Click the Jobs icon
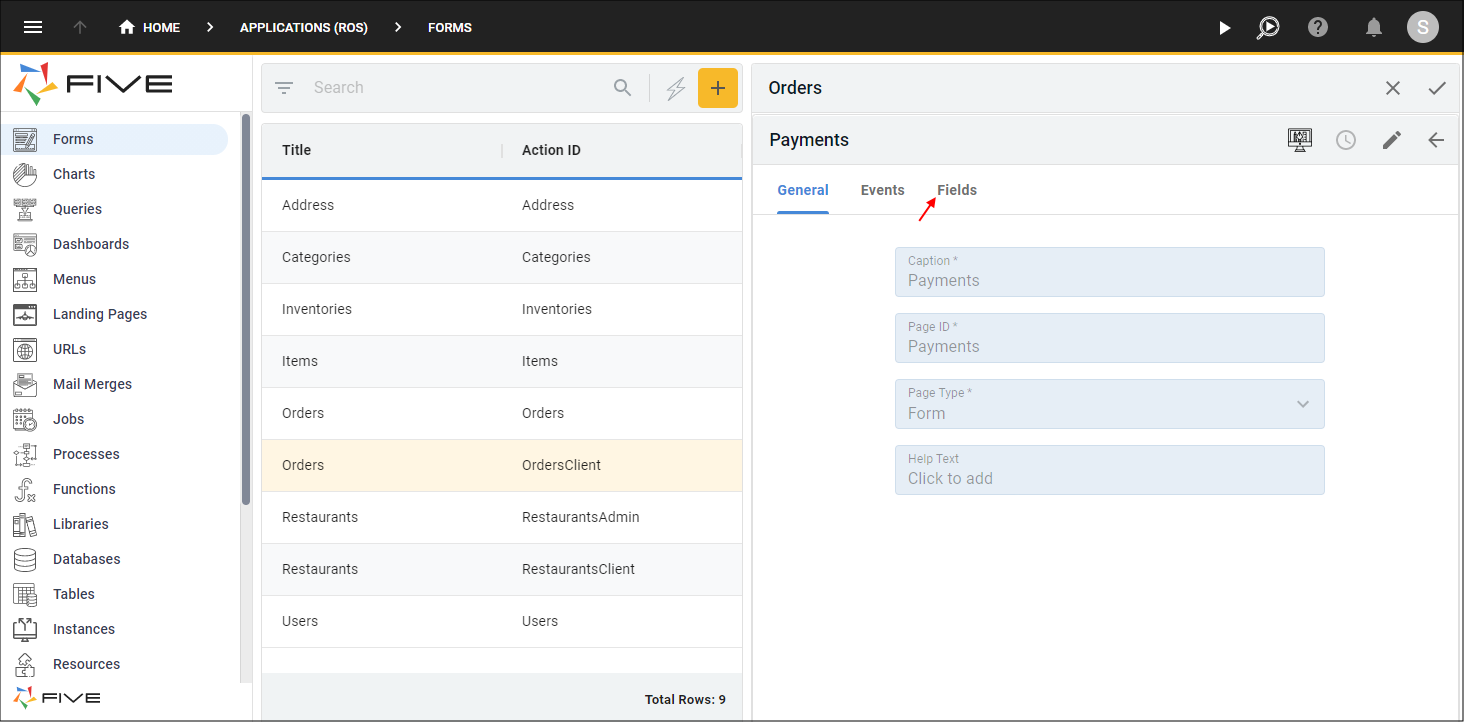Screen dimensions: 1464x722 coord(25,419)
